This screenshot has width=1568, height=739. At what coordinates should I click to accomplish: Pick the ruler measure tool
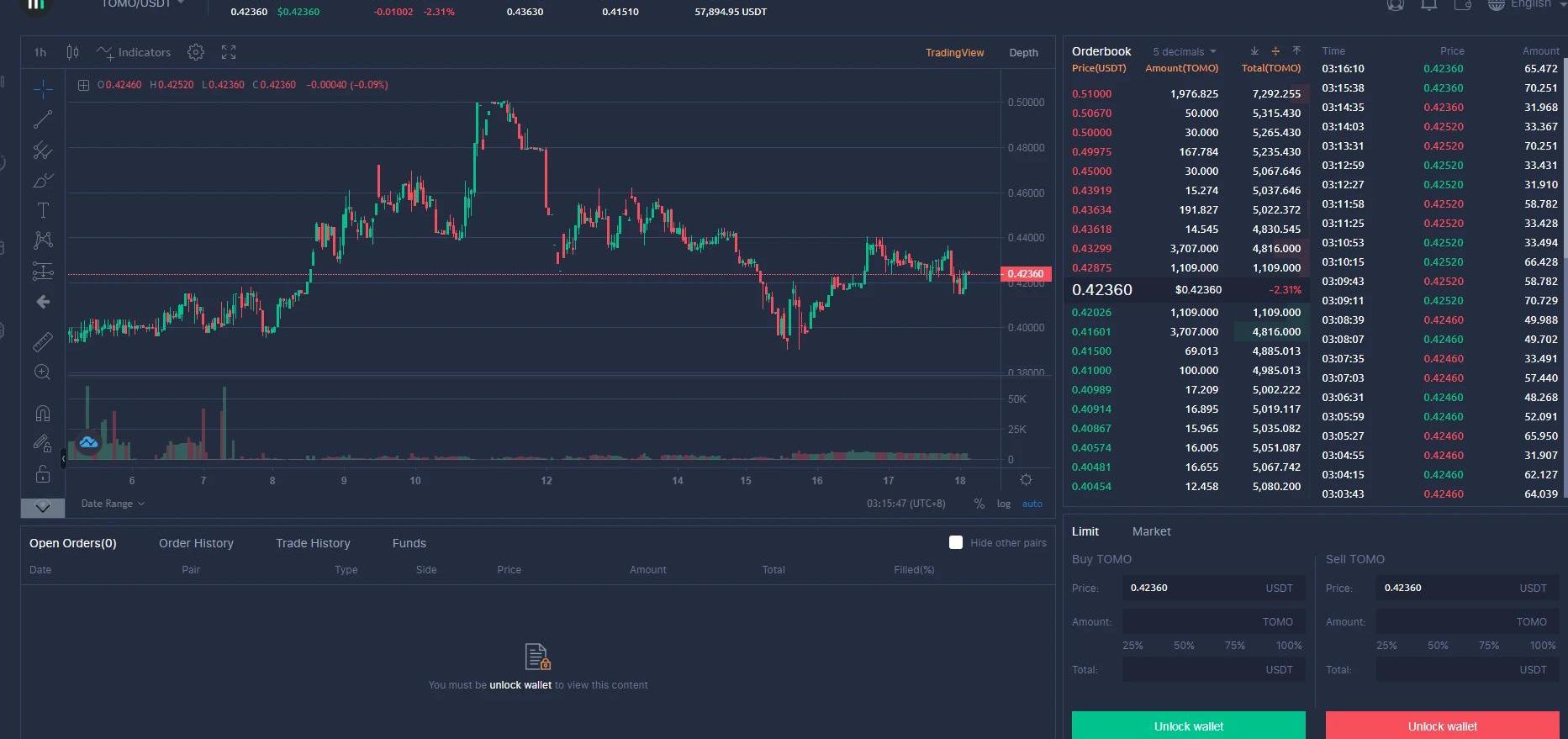click(x=43, y=341)
